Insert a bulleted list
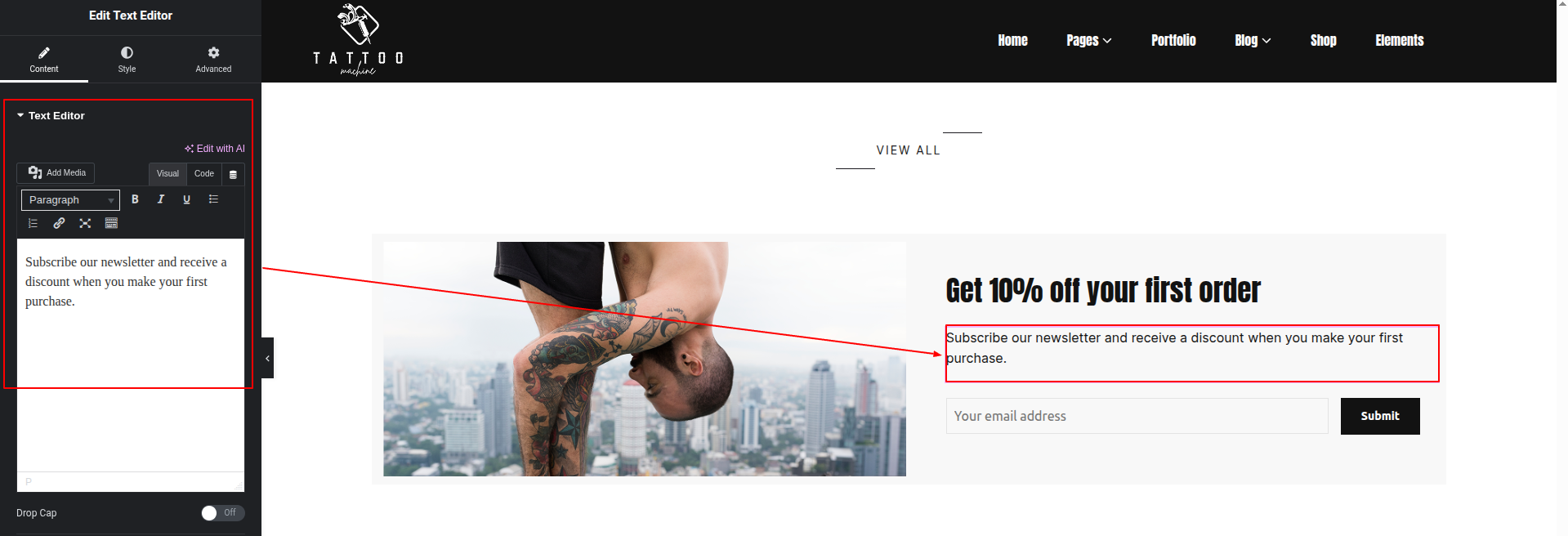 [213, 199]
